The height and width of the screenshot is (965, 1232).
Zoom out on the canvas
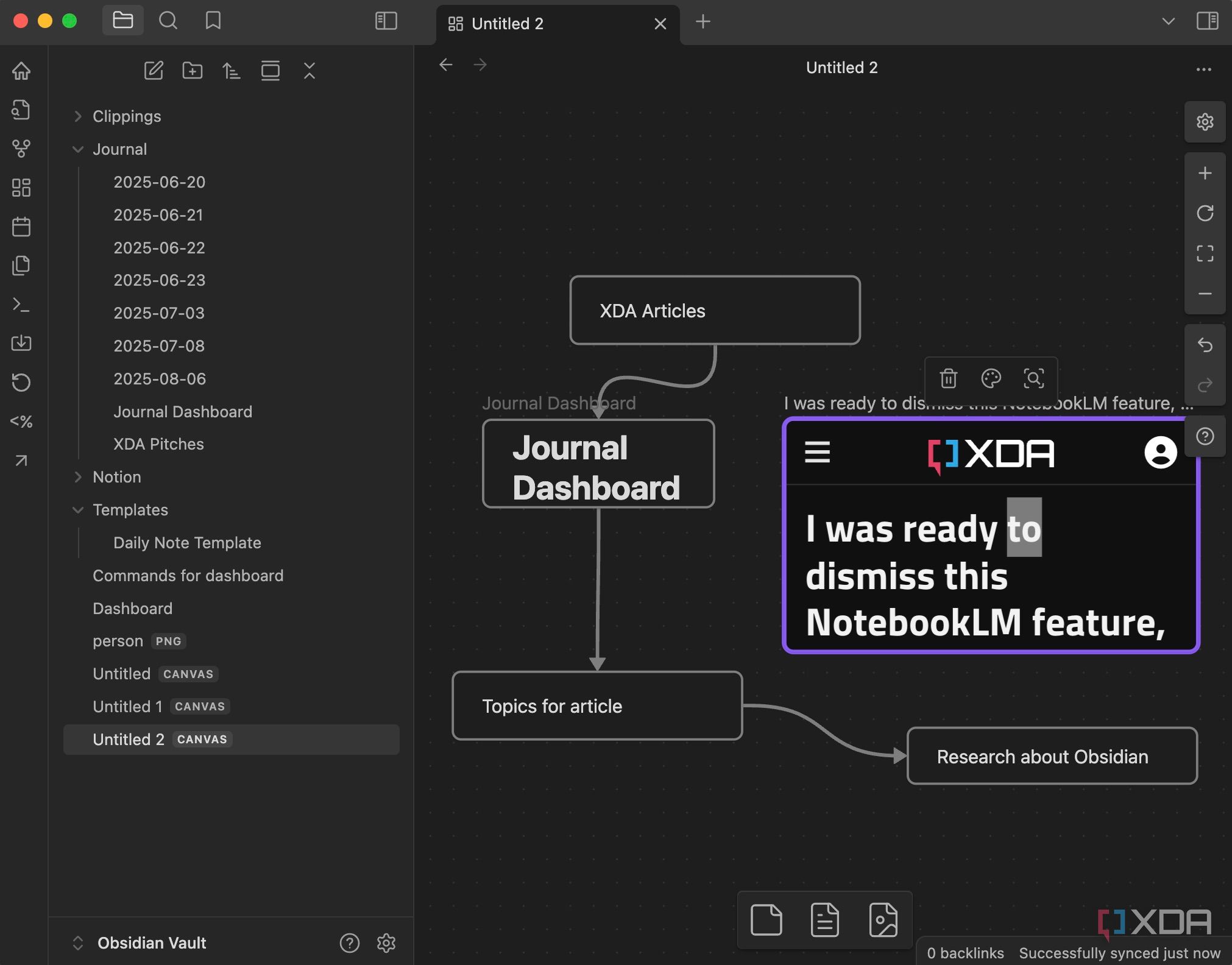coord(1205,294)
